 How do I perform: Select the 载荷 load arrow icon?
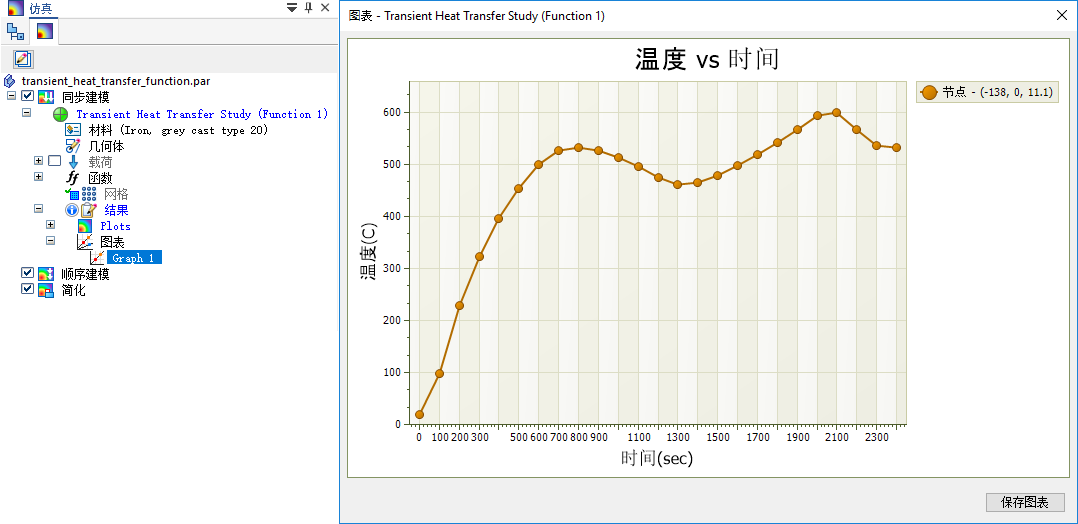click(x=73, y=162)
